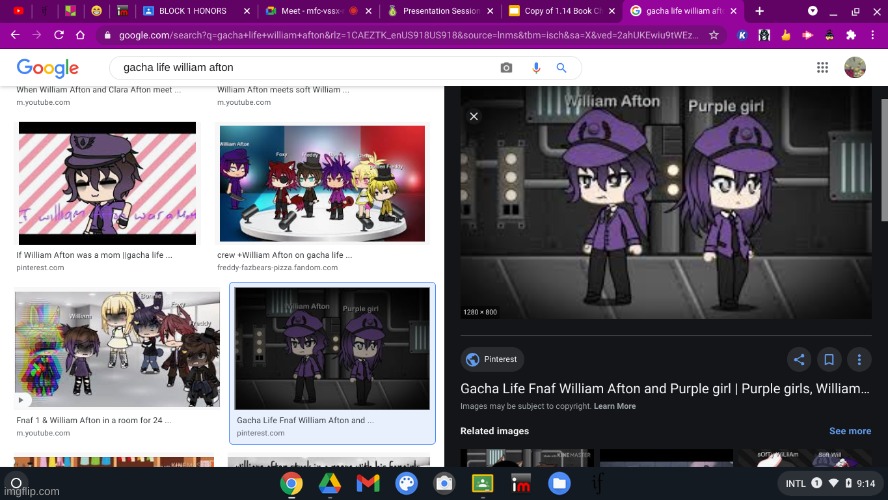Open the K extension icon
The height and width of the screenshot is (500, 888).
[x=742, y=35]
